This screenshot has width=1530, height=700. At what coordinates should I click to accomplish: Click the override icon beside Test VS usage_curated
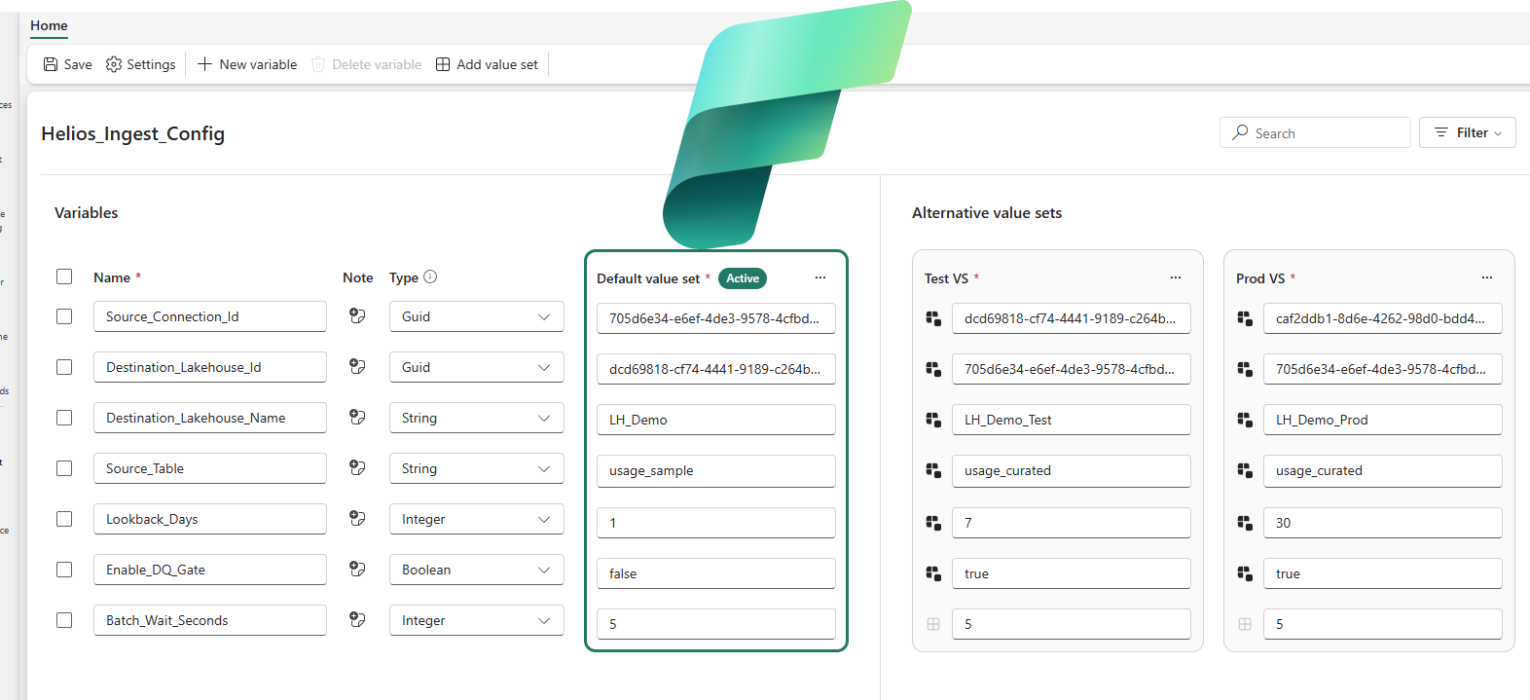tap(933, 470)
